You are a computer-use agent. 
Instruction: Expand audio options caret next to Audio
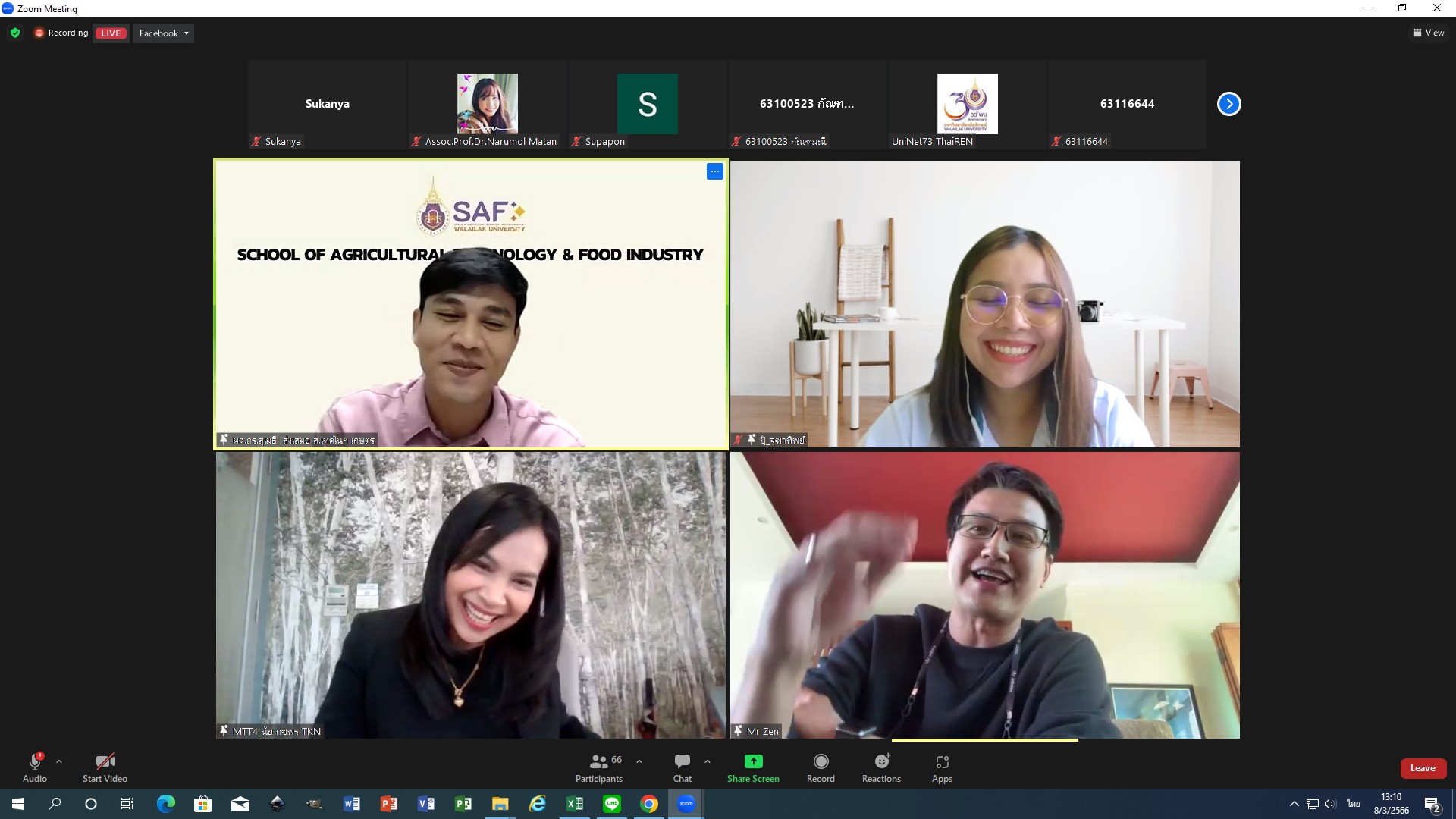(x=59, y=761)
